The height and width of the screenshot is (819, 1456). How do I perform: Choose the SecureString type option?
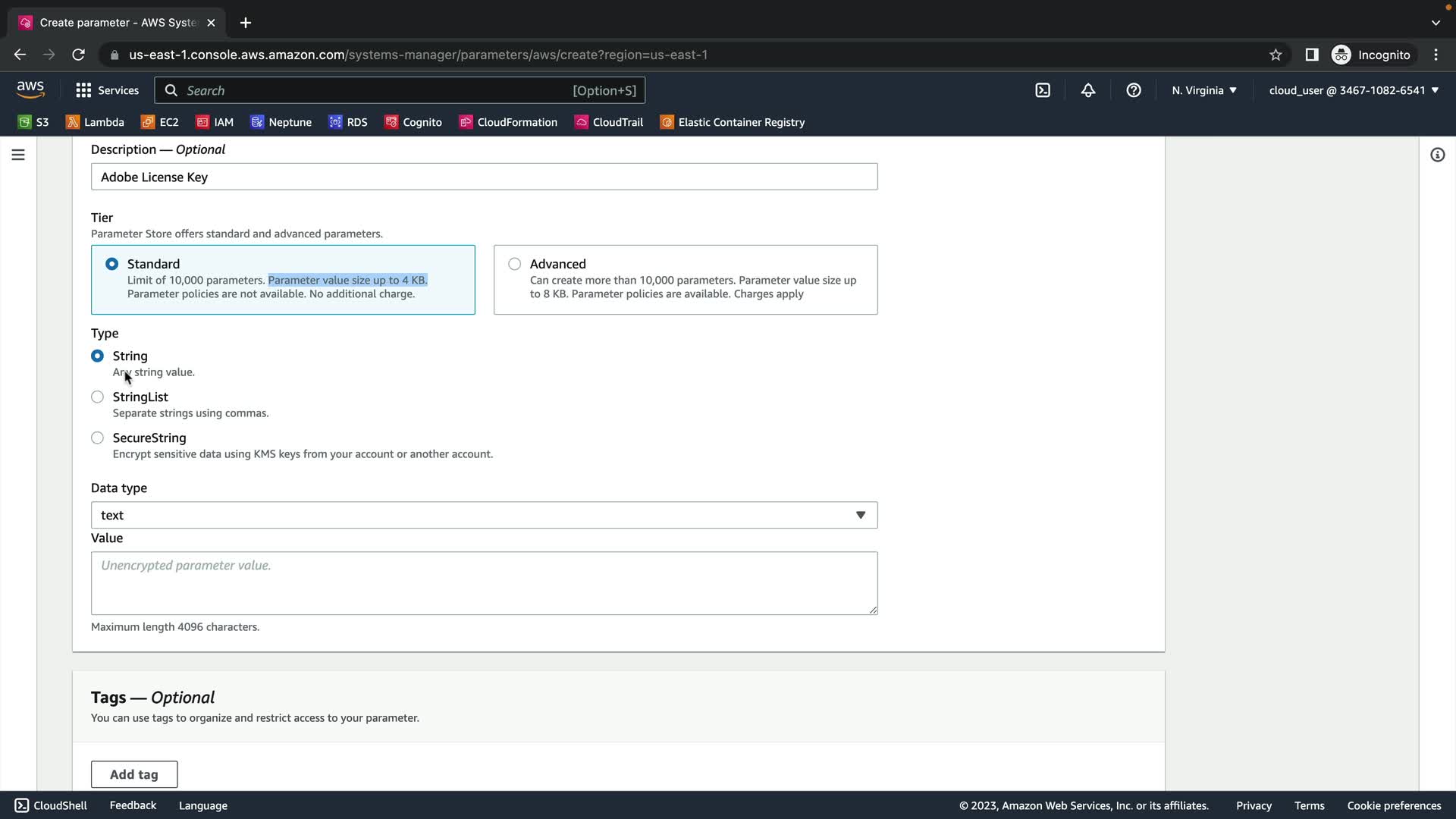(98, 438)
